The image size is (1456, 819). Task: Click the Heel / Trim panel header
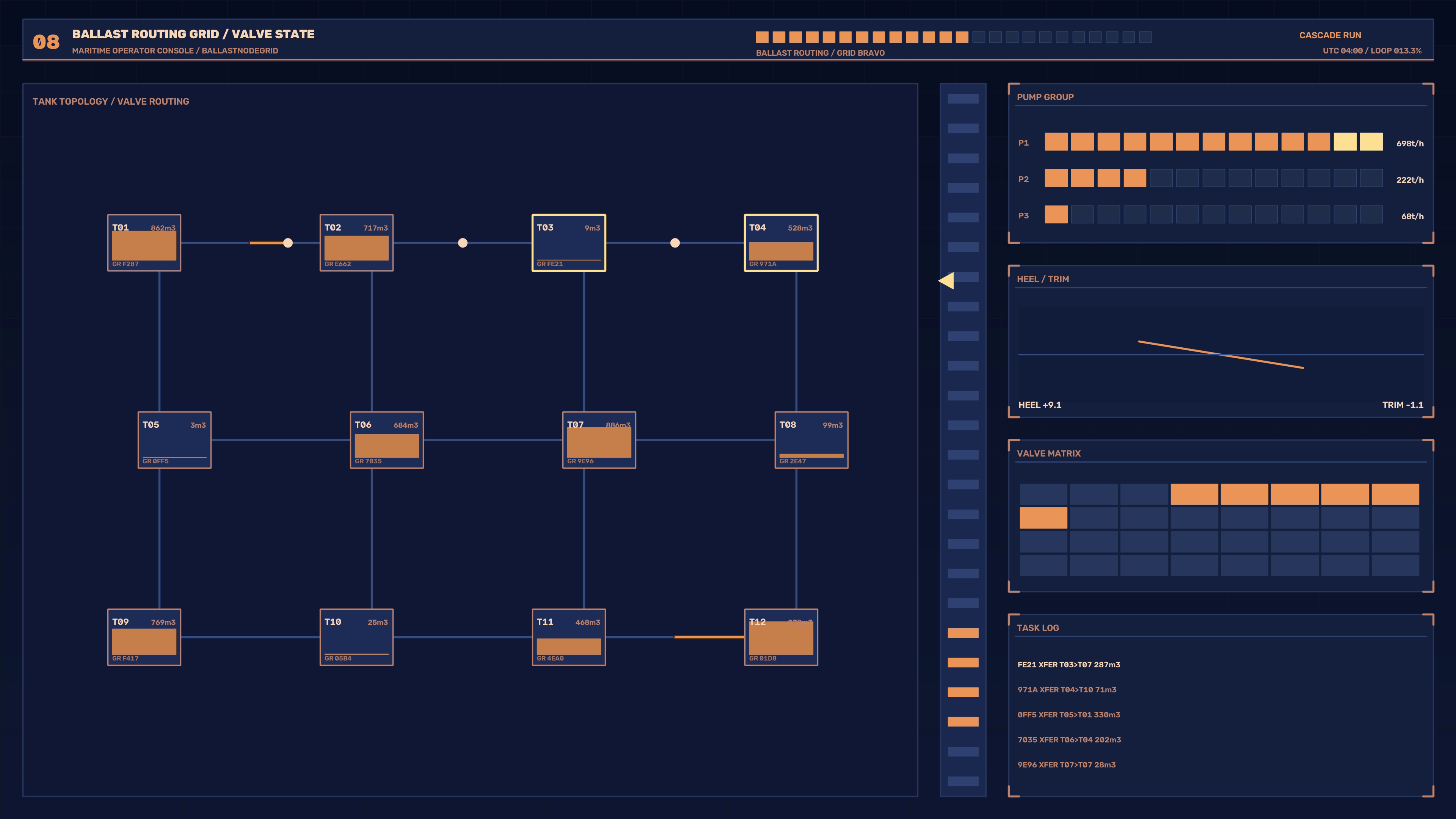(x=1043, y=279)
